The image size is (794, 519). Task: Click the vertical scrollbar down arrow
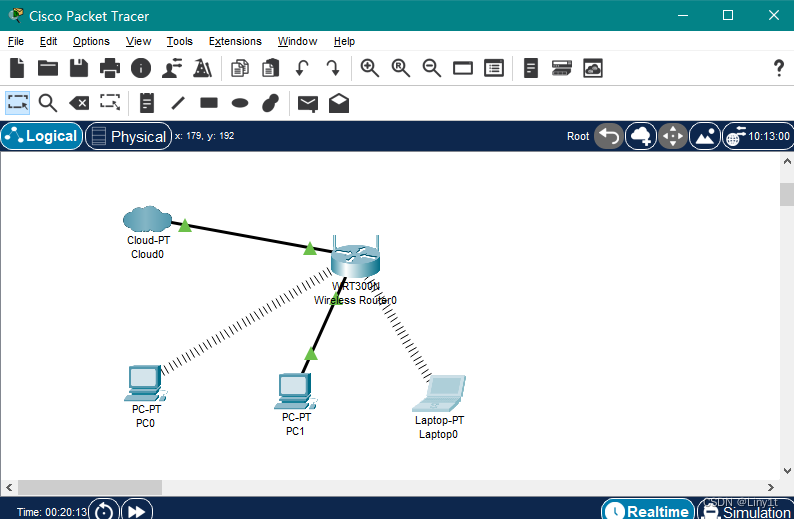(787, 471)
